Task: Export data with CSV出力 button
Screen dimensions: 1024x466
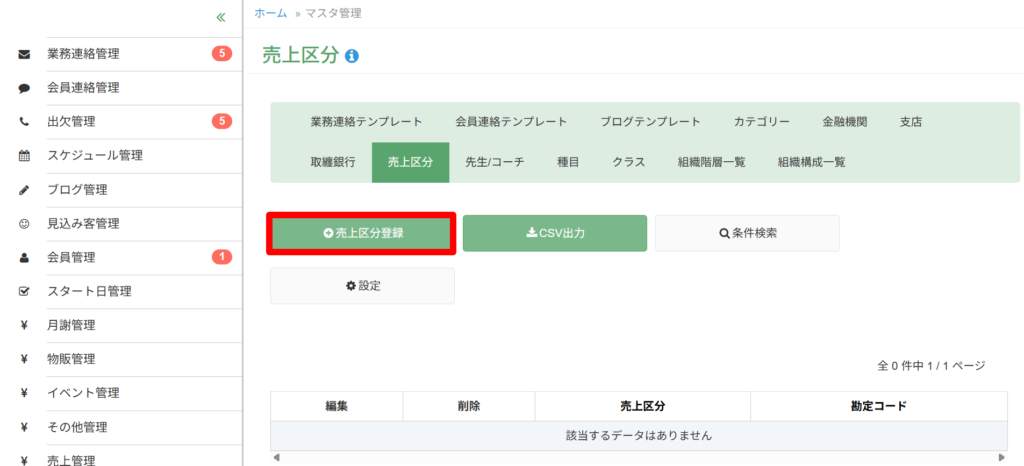Action: click(555, 234)
